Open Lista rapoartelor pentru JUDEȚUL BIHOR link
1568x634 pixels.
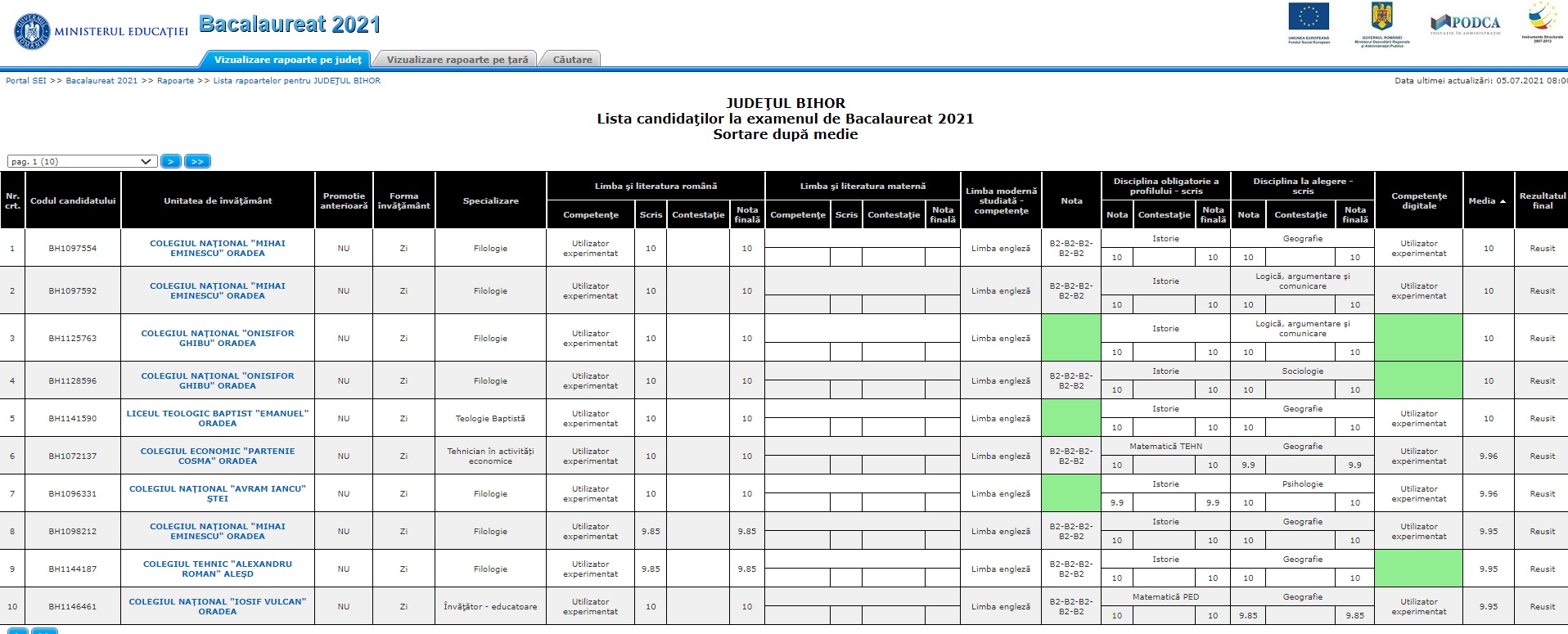pyautogui.click(x=296, y=81)
